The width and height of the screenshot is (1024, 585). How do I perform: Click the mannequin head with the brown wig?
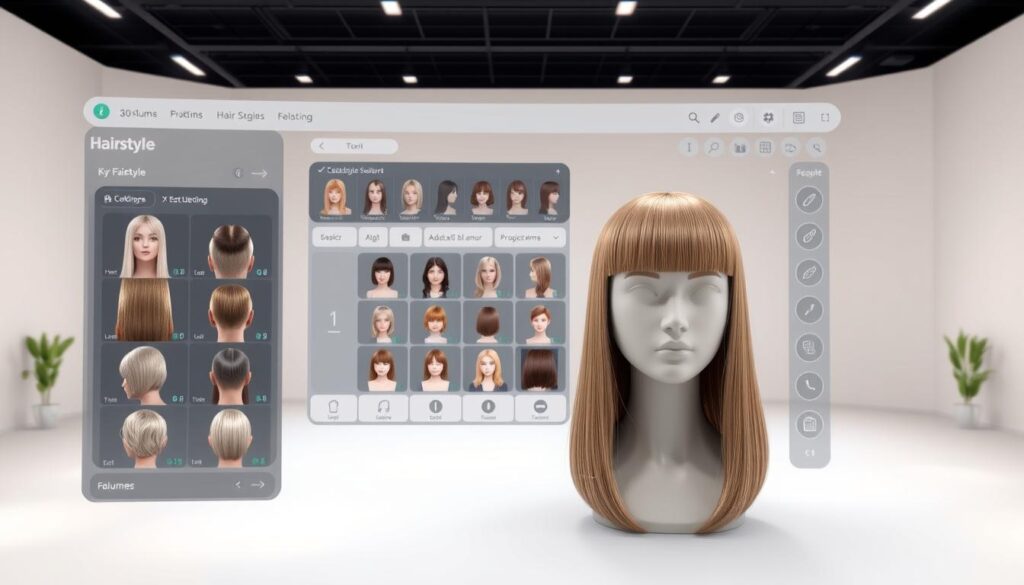669,362
